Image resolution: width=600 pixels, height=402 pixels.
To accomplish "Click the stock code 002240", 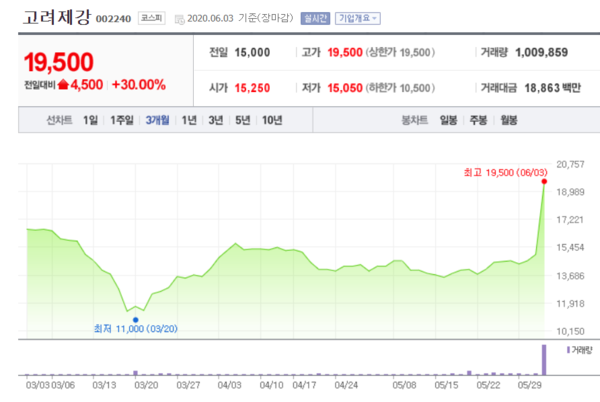I will point(113,19).
